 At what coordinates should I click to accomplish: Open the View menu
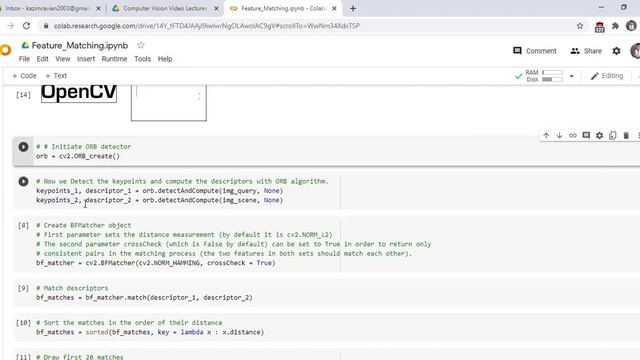coord(63,59)
